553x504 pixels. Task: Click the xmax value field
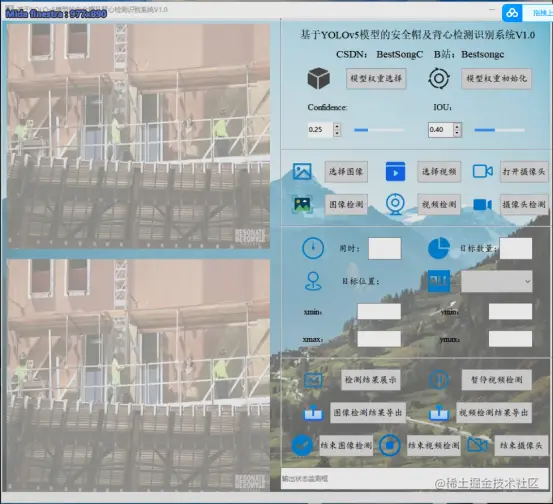pos(379,339)
